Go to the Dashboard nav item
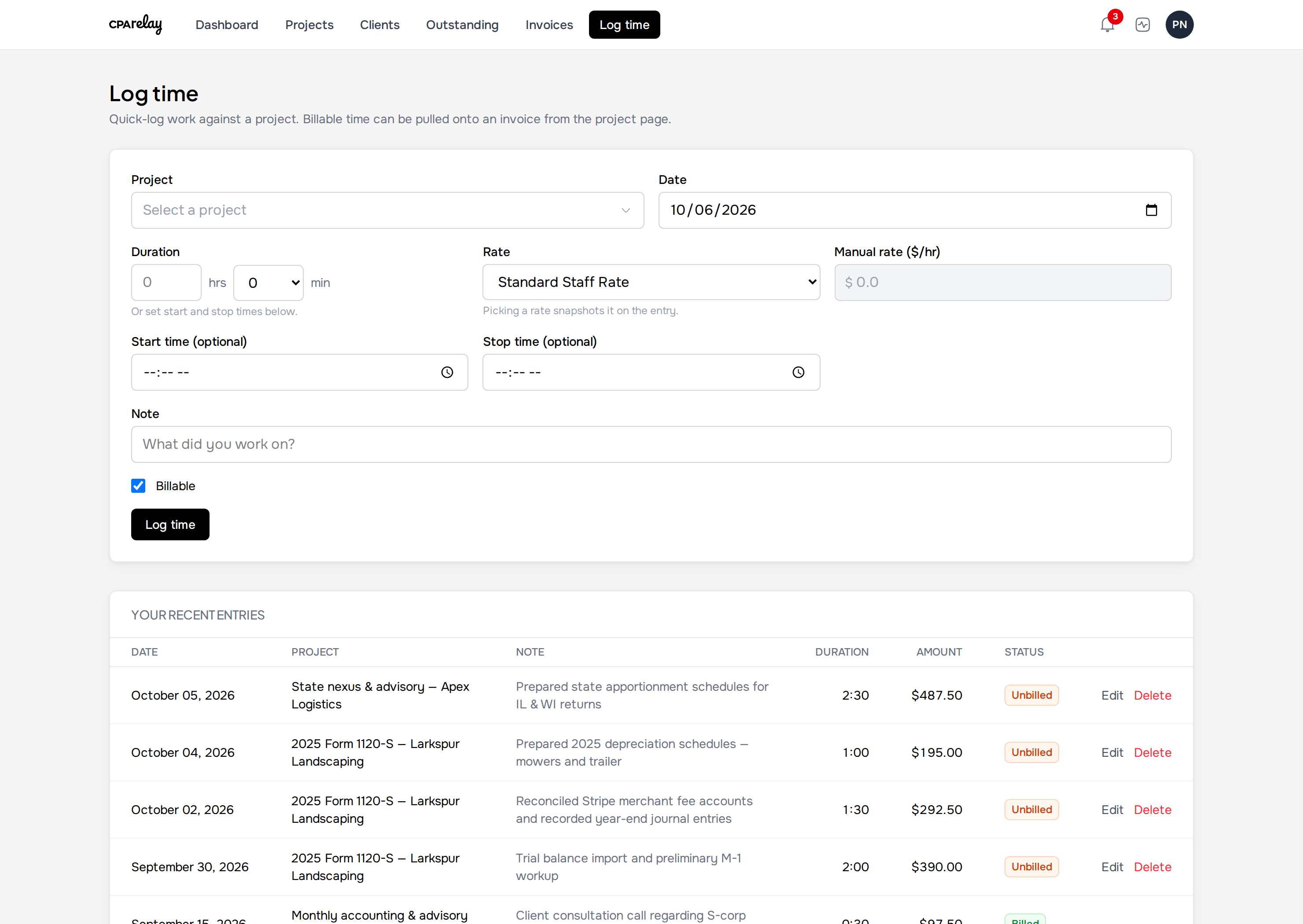Screen dimensions: 1303x924 (227, 25)
